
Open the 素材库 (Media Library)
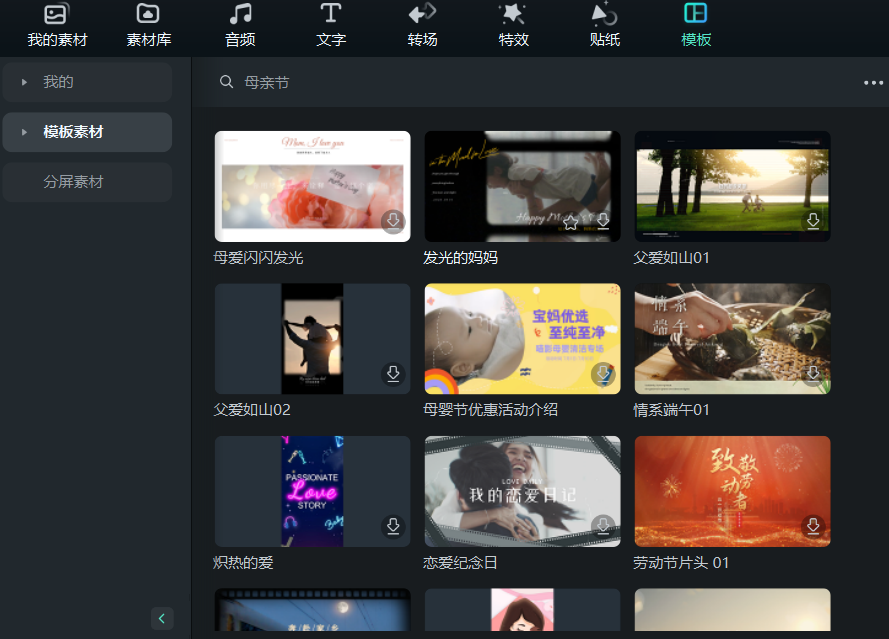tap(148, 27)
